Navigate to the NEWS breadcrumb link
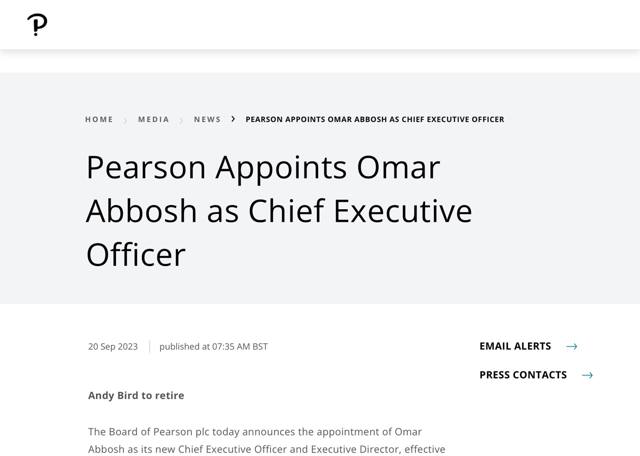 [x=207, y=120]
